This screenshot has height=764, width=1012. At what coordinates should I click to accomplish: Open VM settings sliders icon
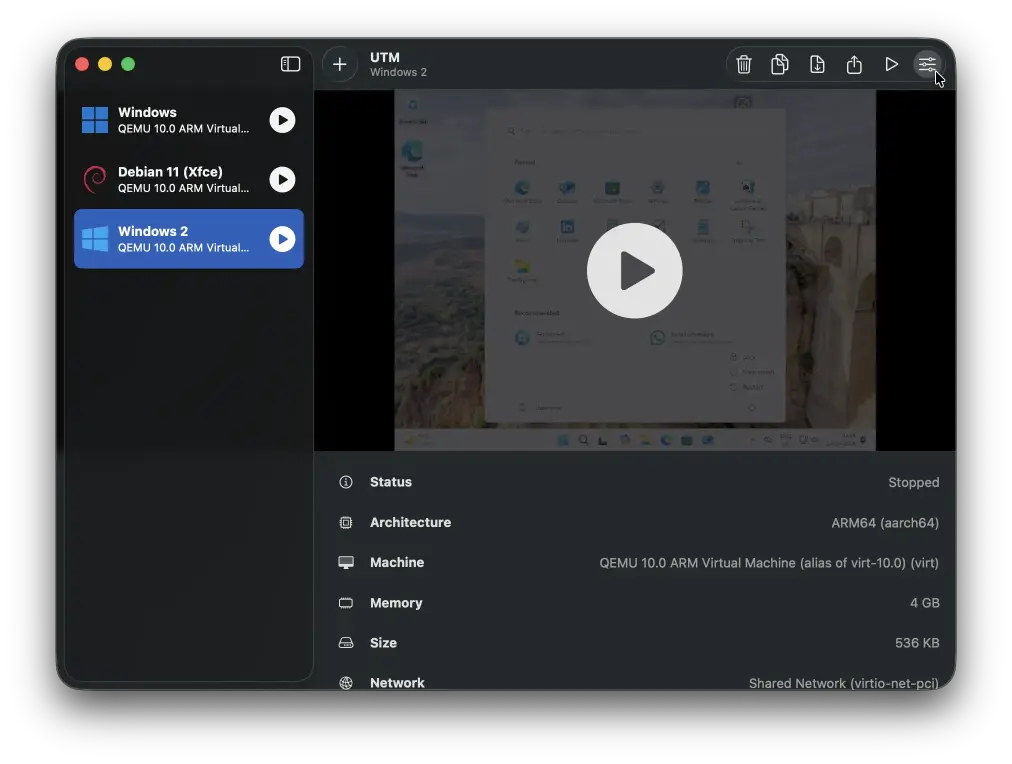(927, 65)
